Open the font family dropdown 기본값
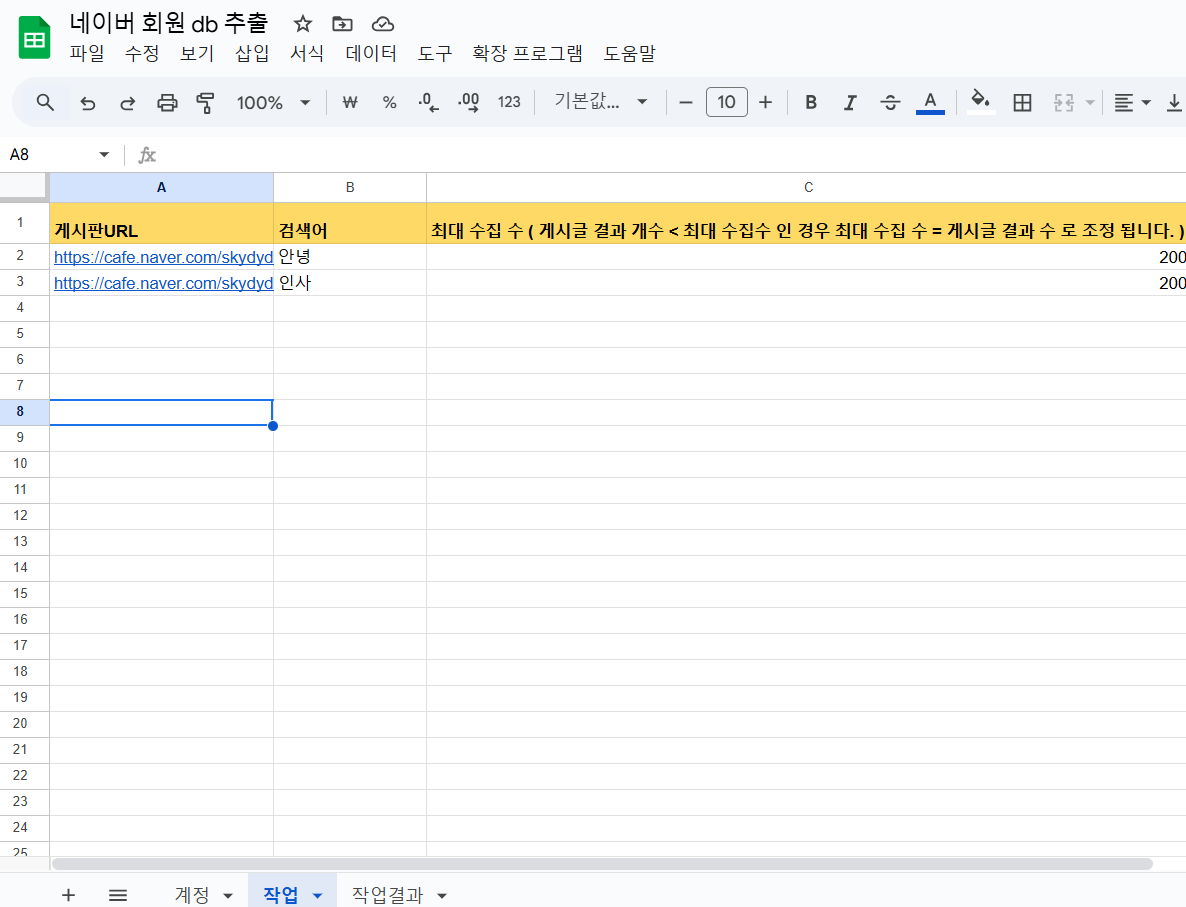This screenshot has width=1186, height=907. tap(601, 101)
